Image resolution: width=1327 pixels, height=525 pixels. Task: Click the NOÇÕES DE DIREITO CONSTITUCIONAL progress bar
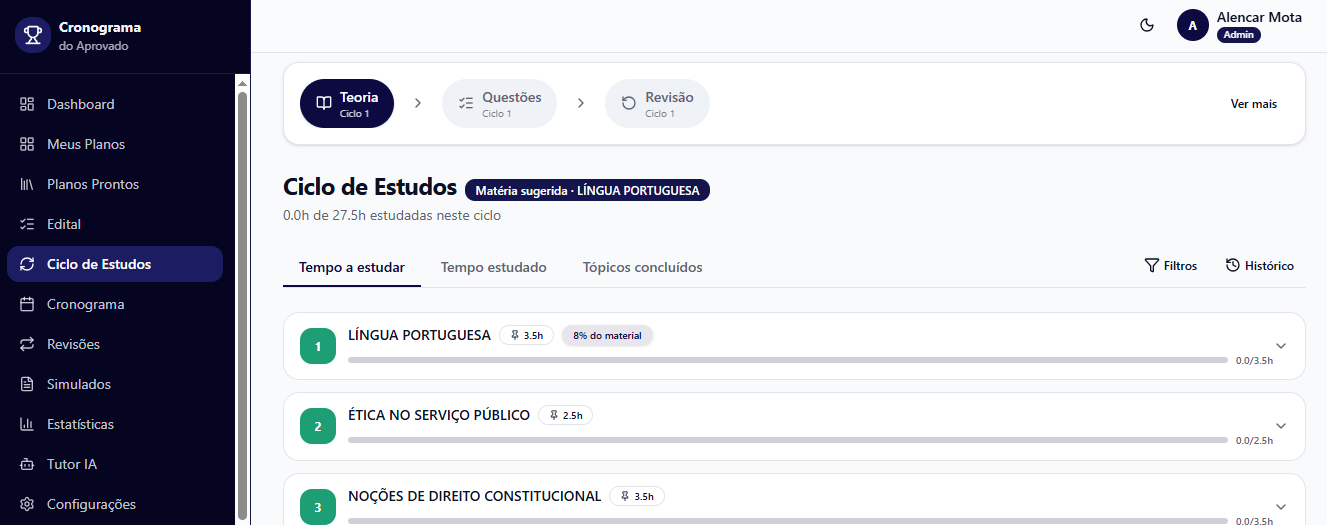tap(788, 521)
